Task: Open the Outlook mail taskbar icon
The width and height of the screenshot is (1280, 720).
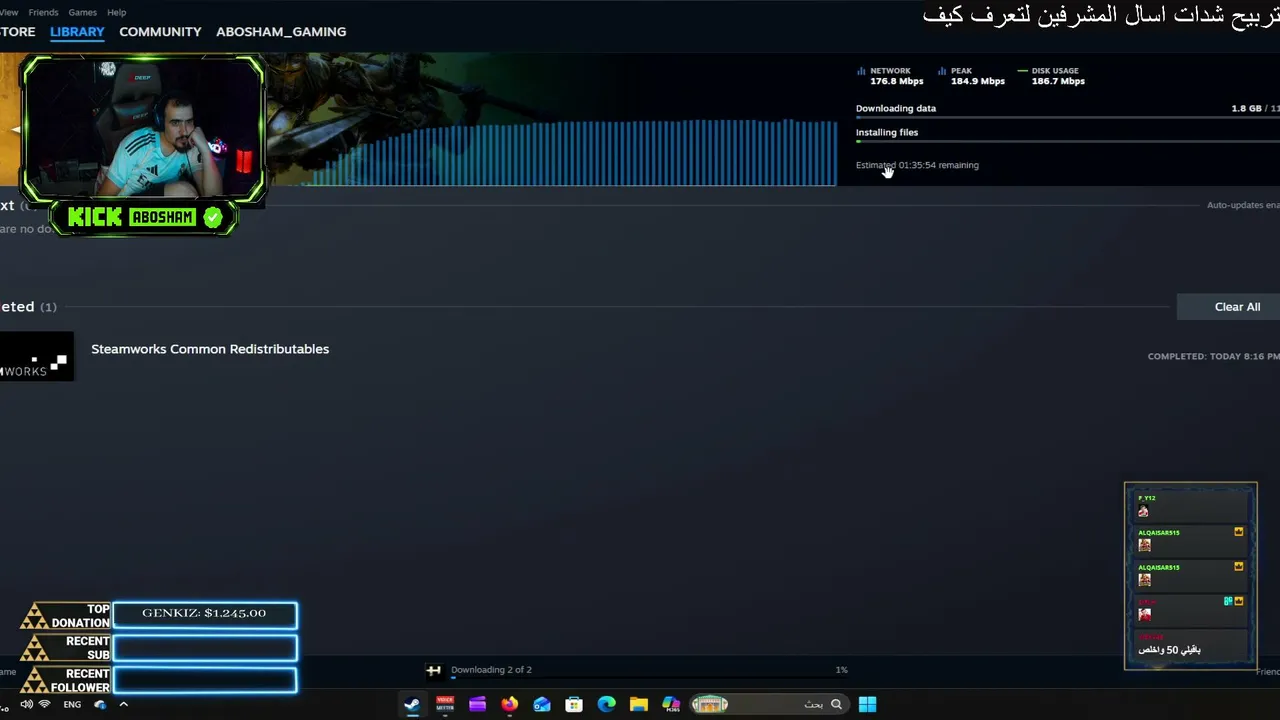Action: point(542,704)
